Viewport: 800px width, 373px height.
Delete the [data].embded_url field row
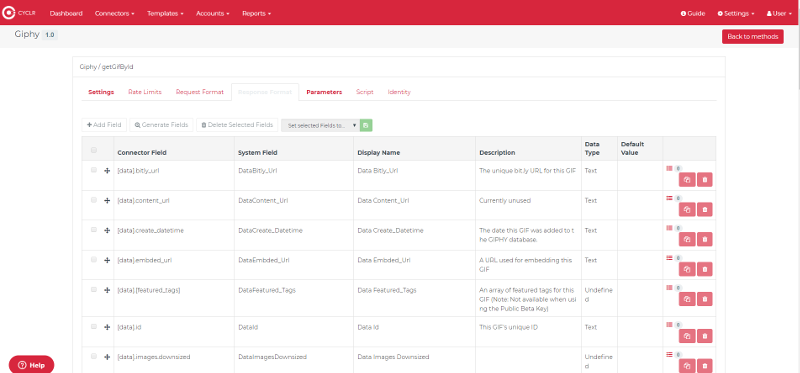pyautogui.click(x=705, y=269)
